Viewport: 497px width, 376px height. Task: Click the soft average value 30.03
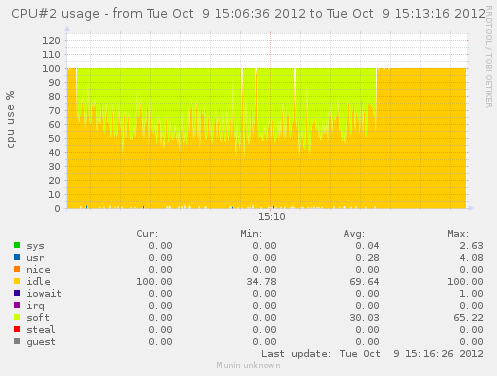tap(364, 318)
